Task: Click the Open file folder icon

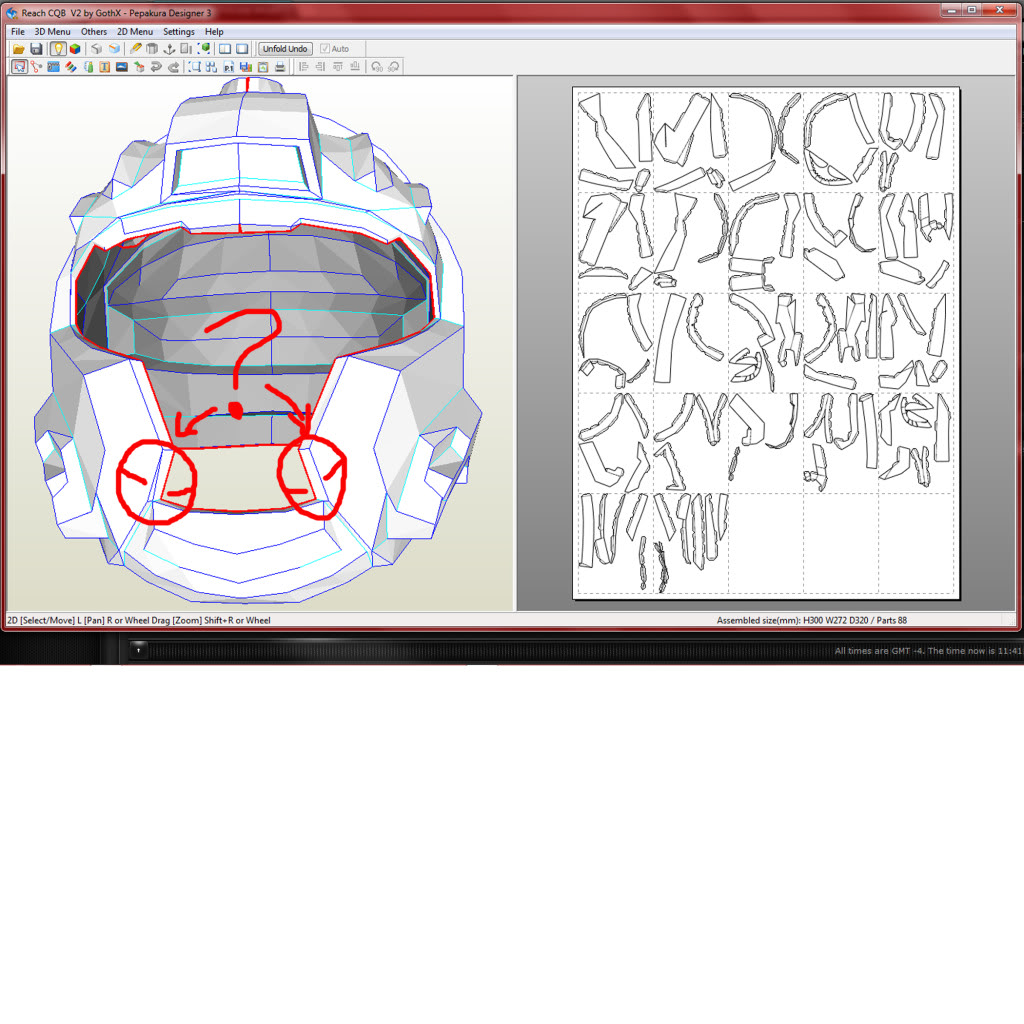Action: click(x=19, y=49)
